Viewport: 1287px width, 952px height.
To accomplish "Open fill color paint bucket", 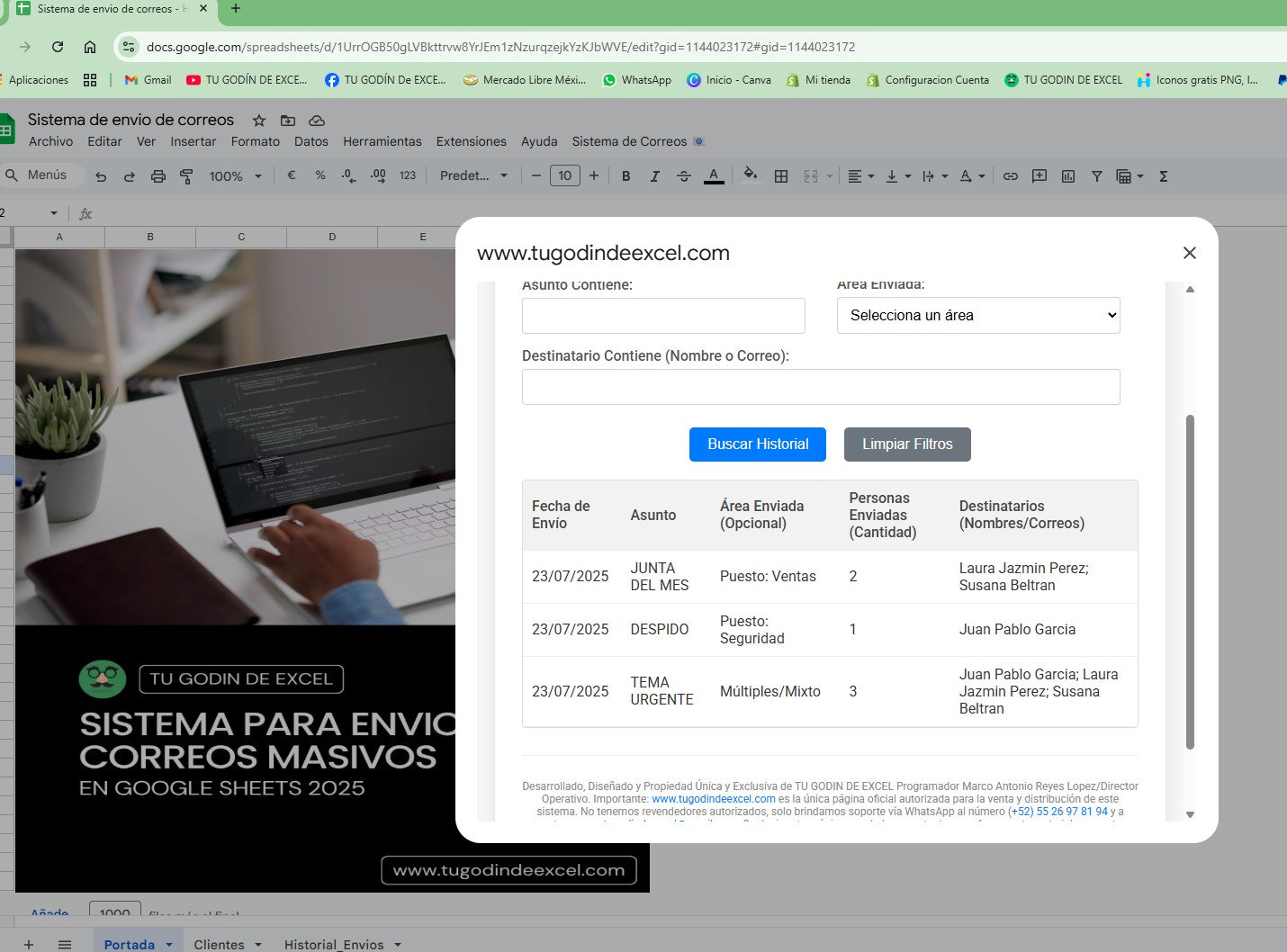I will (750, 175).
